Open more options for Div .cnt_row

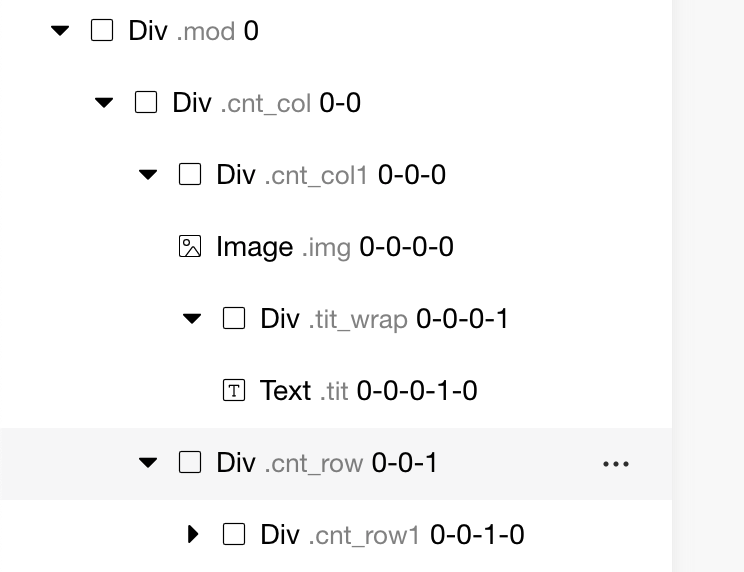coord(616,464)
